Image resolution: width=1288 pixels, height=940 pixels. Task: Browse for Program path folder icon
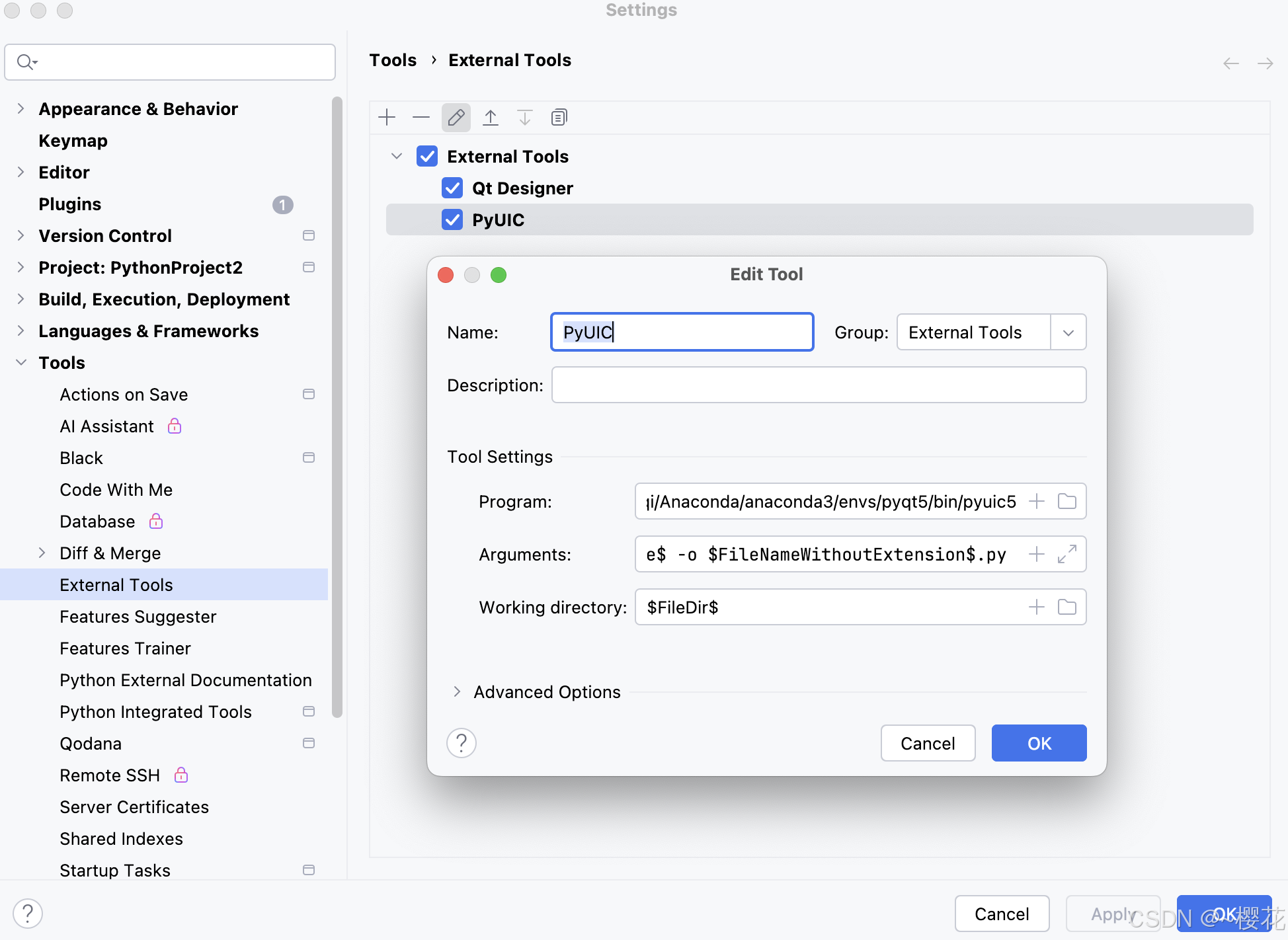point(1067,502)
